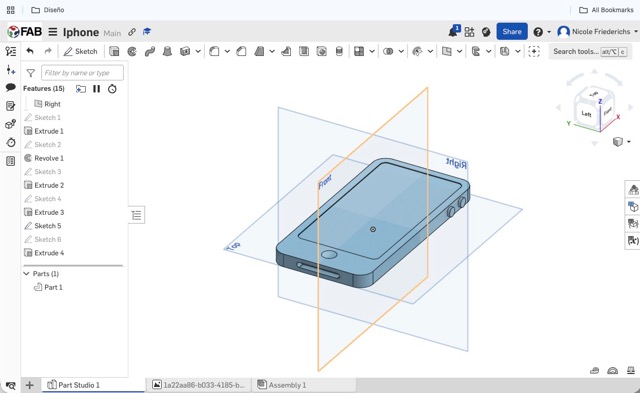
Task: Click the add folder icon beside Features
Action: pyautogui.click(x=81, y=89)
